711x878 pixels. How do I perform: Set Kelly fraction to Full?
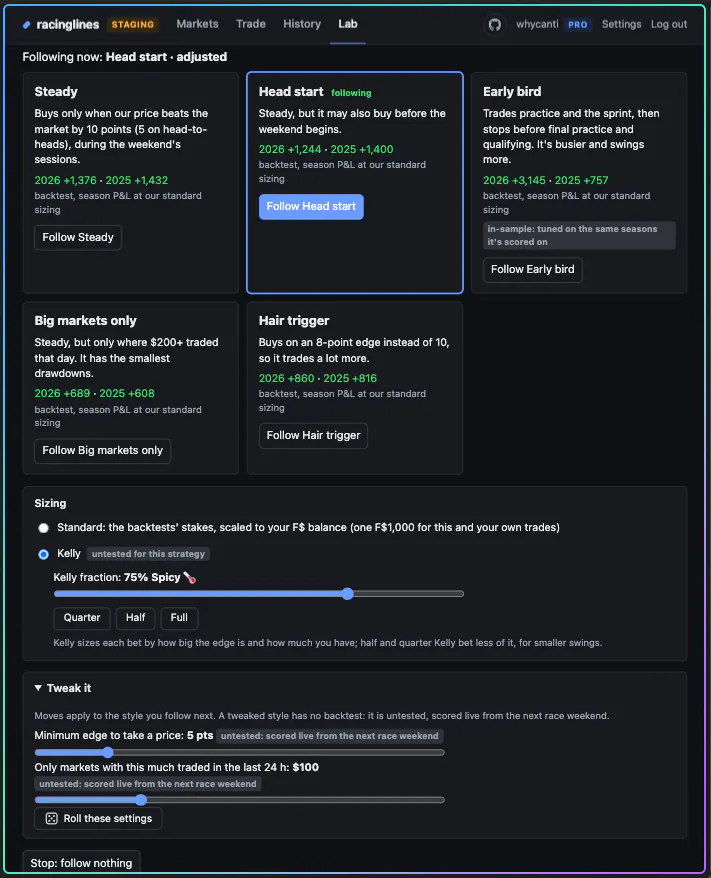179,618
